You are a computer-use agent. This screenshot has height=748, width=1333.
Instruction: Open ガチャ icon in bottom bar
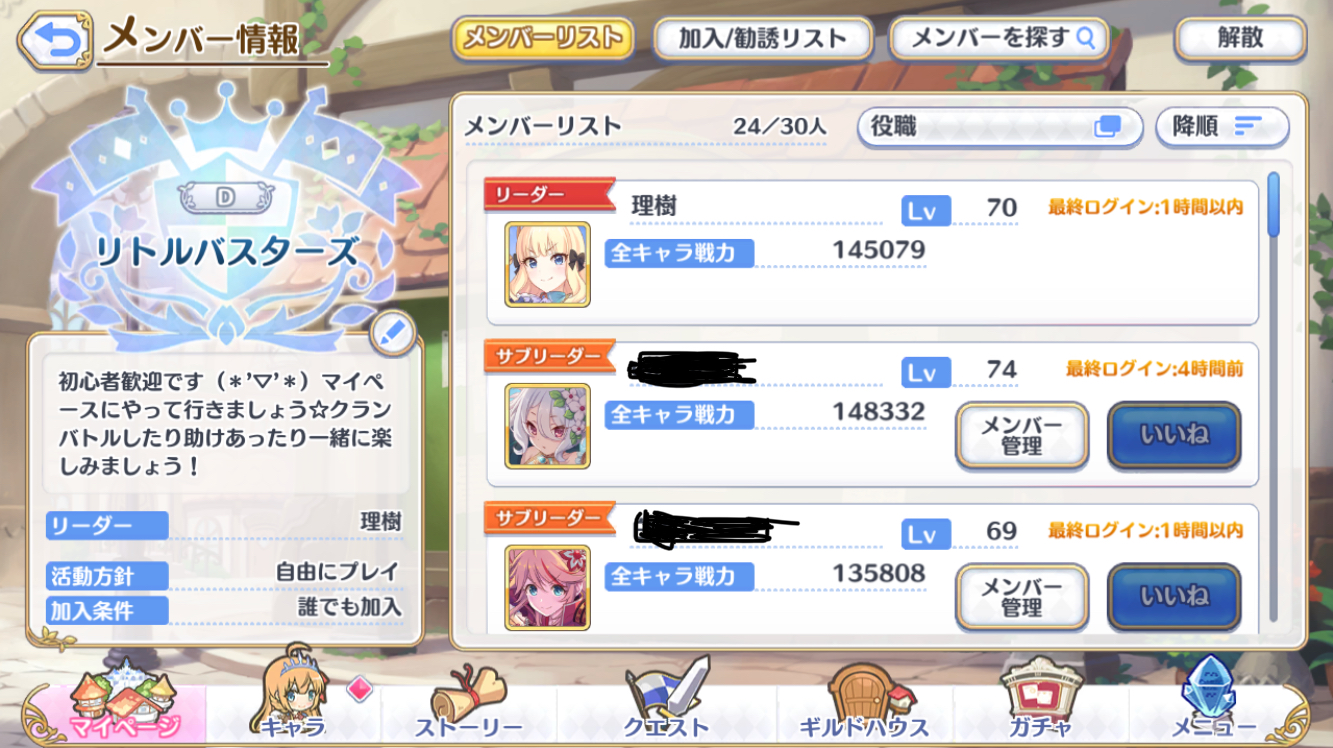(1040, 700)
